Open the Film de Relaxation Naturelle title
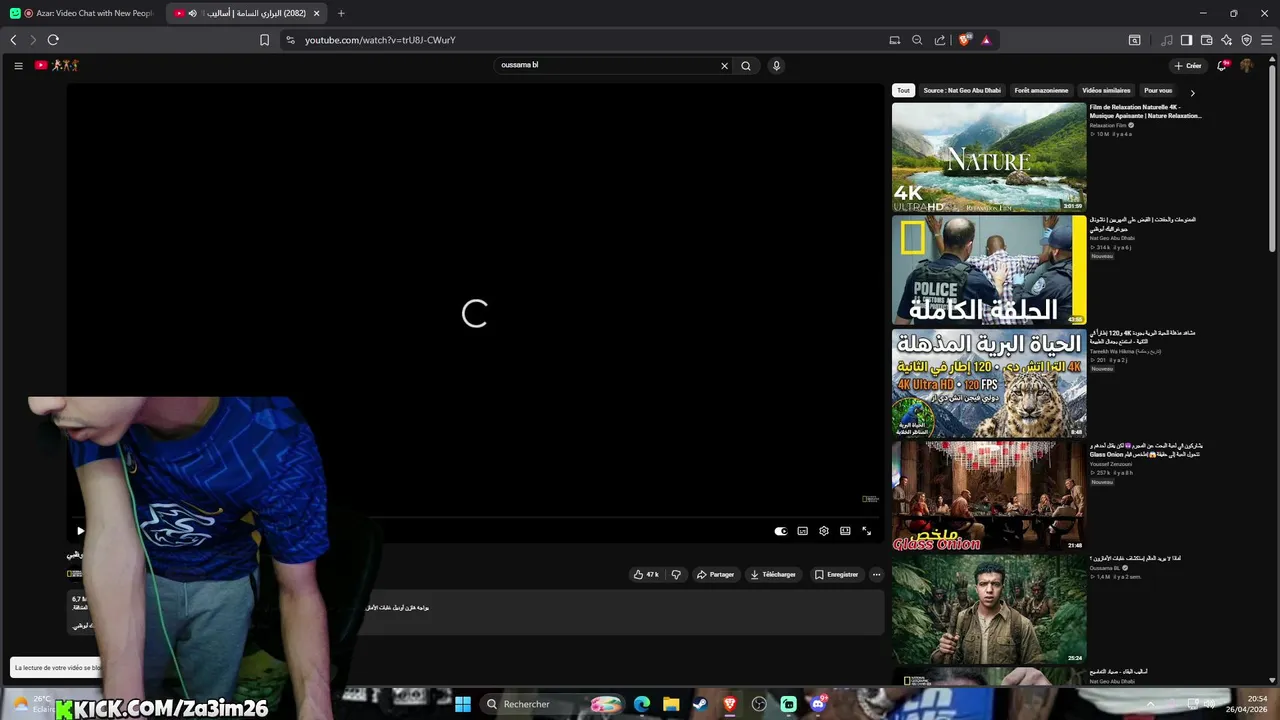The height and width of the screenshot is (720, 1280). [1146, 111]
